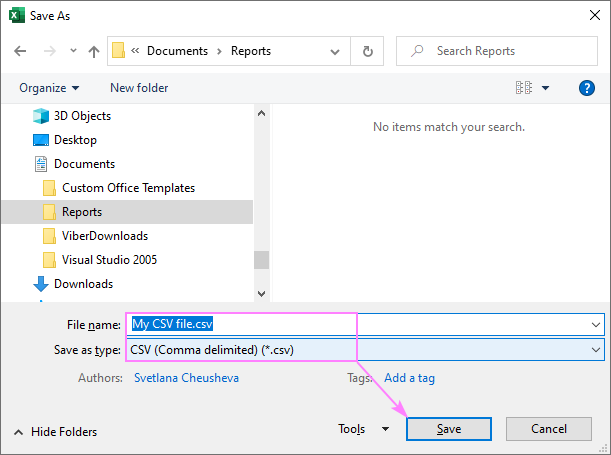
Task: Expand the File name dropdown
Action: point(595,324)
